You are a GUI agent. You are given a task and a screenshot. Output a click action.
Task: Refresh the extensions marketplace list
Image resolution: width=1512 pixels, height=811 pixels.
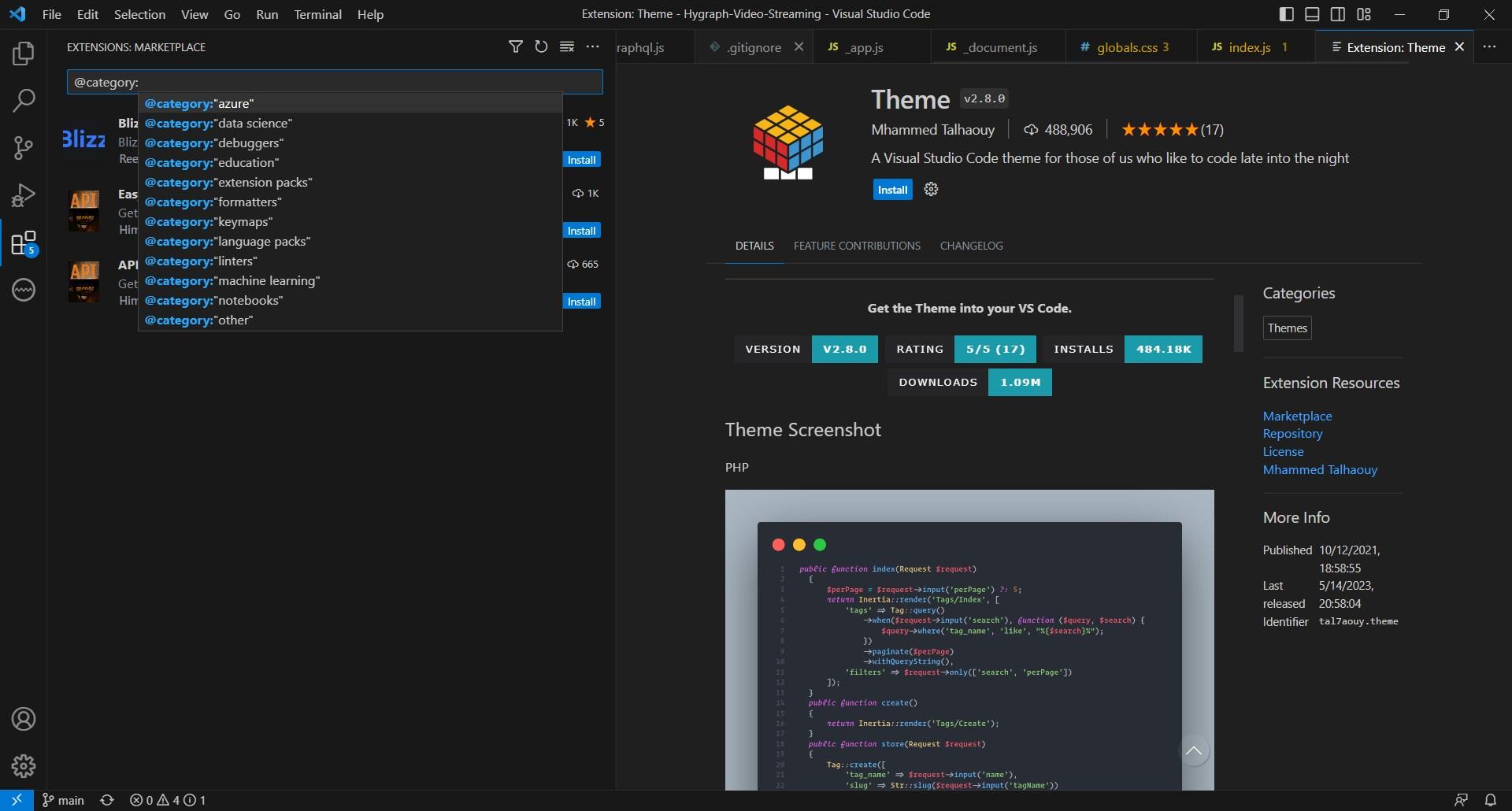[541, 47]
